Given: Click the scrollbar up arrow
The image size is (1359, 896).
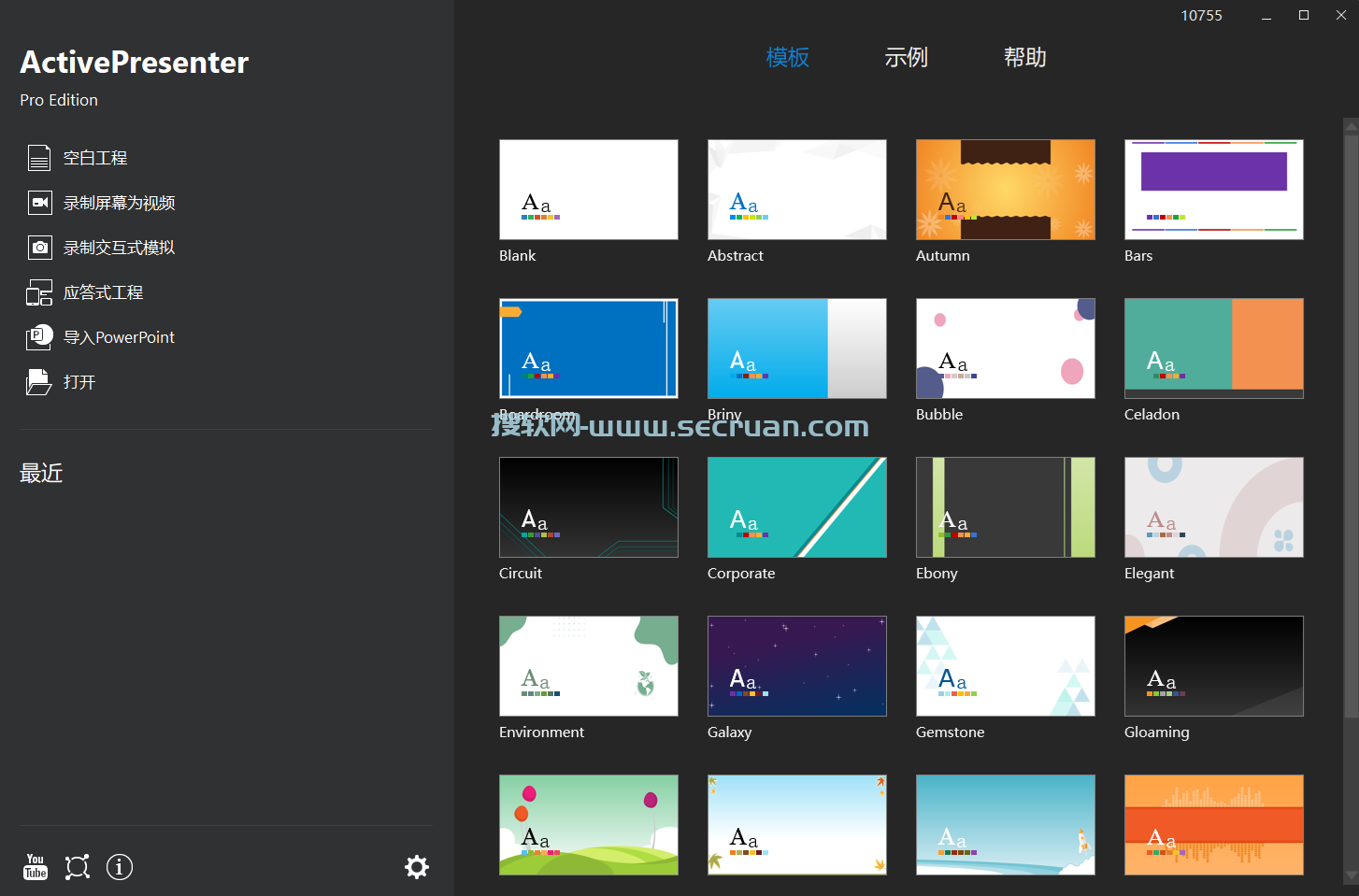Looking at the screenshot, I should coord(1351,125).
